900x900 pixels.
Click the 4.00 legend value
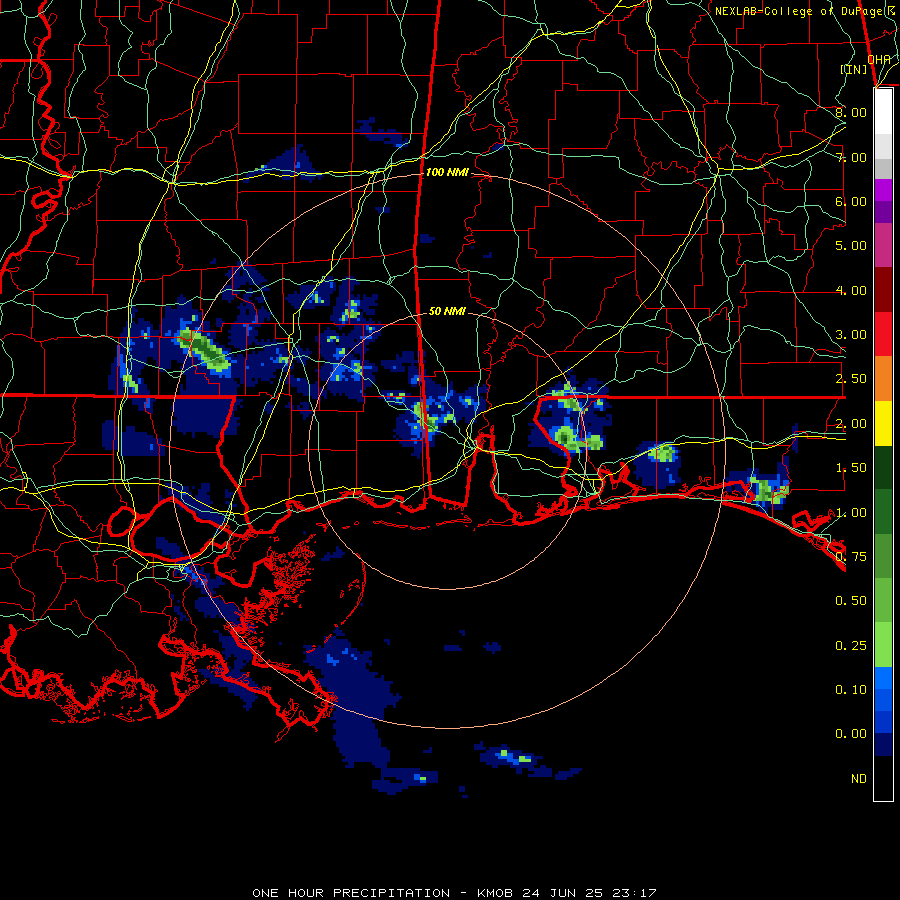point(851,290)
